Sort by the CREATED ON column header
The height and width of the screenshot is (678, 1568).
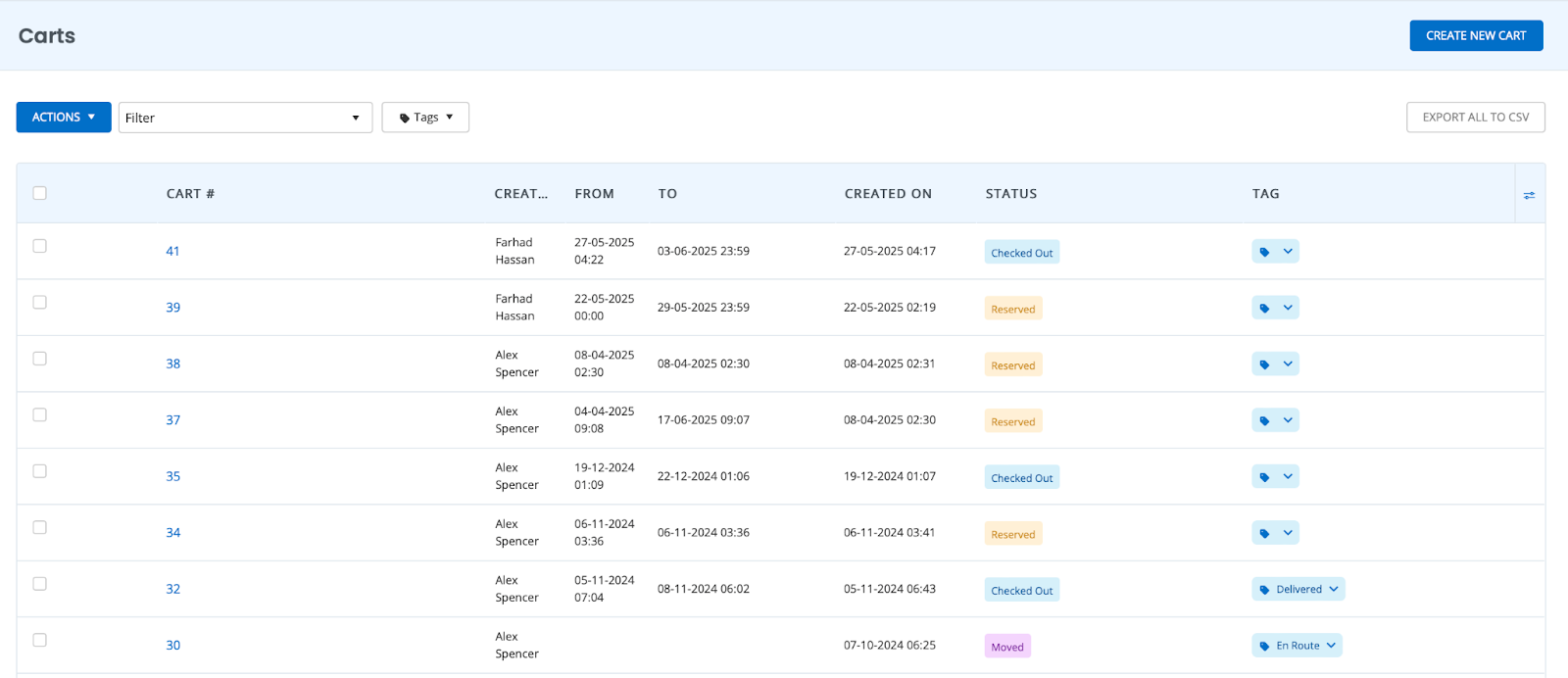(888, 194)
